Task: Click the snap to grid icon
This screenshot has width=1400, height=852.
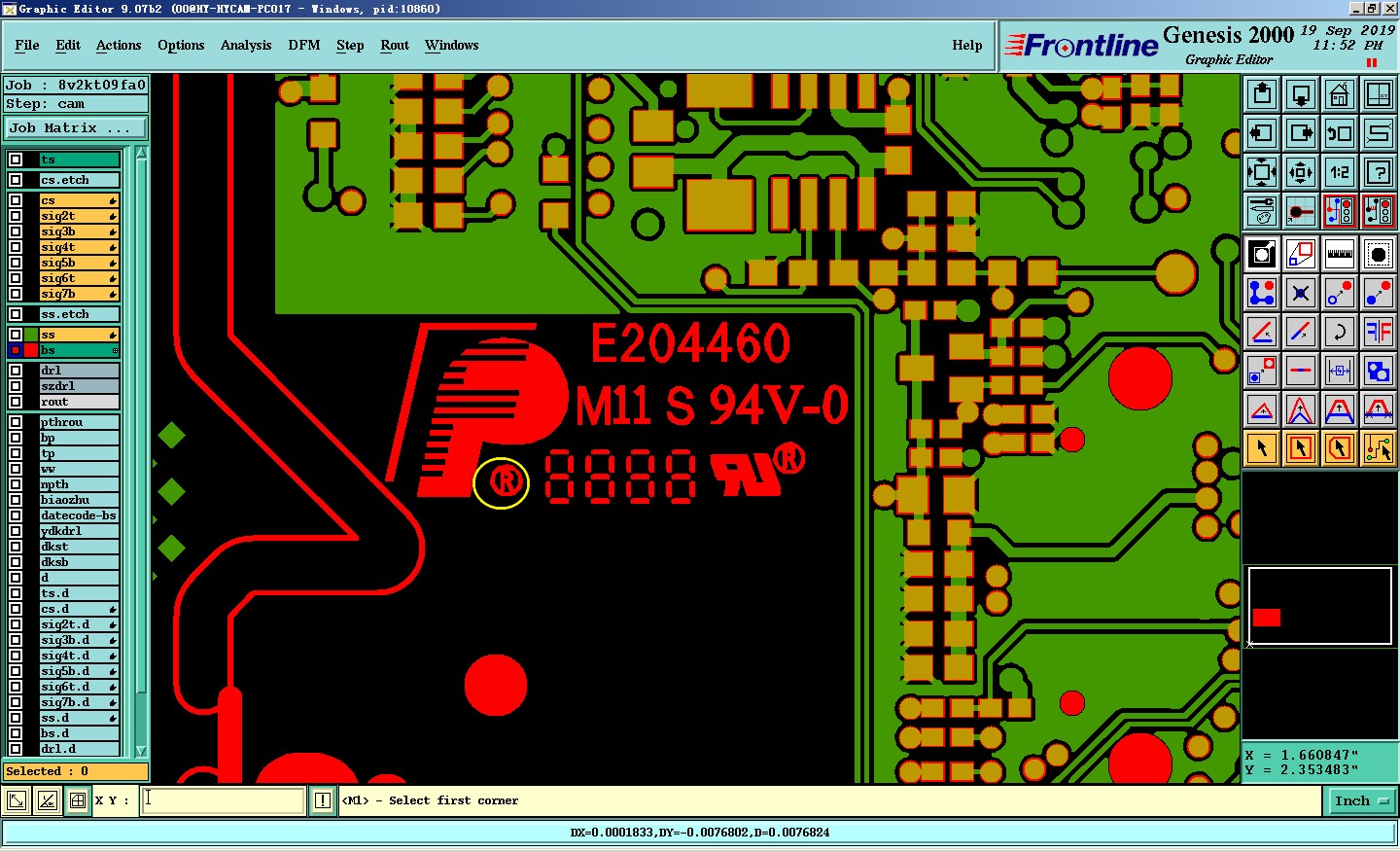Action: (x=1301, y=211)
